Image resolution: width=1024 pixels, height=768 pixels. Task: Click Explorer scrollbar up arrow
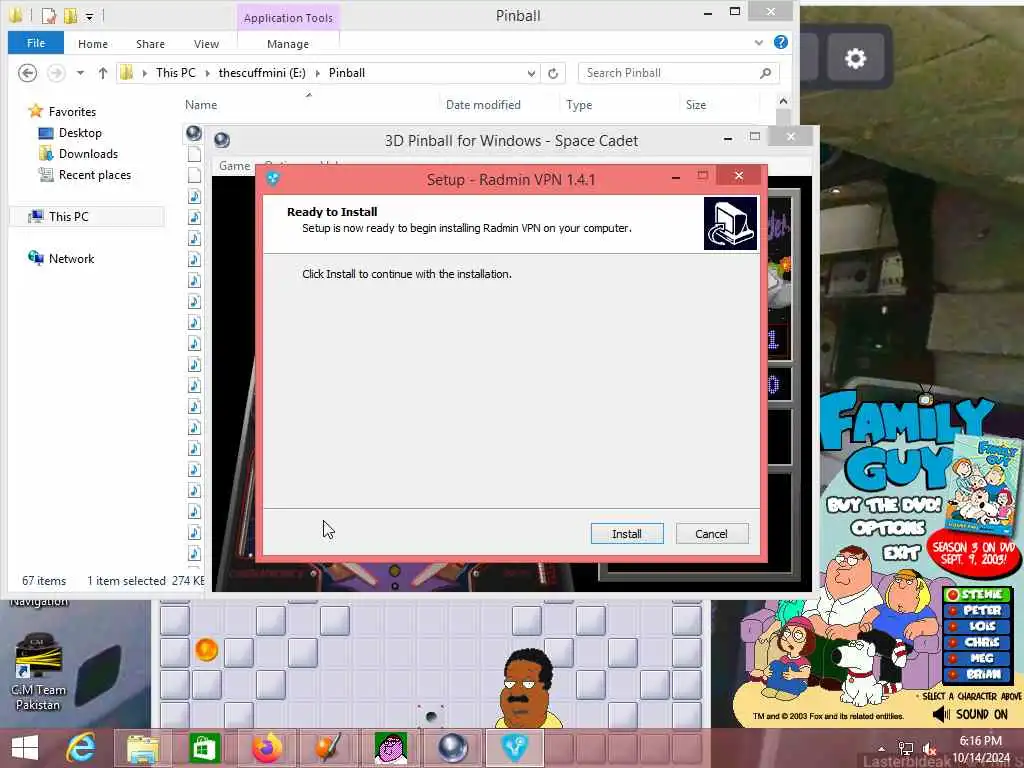click(x=783, y=101)
